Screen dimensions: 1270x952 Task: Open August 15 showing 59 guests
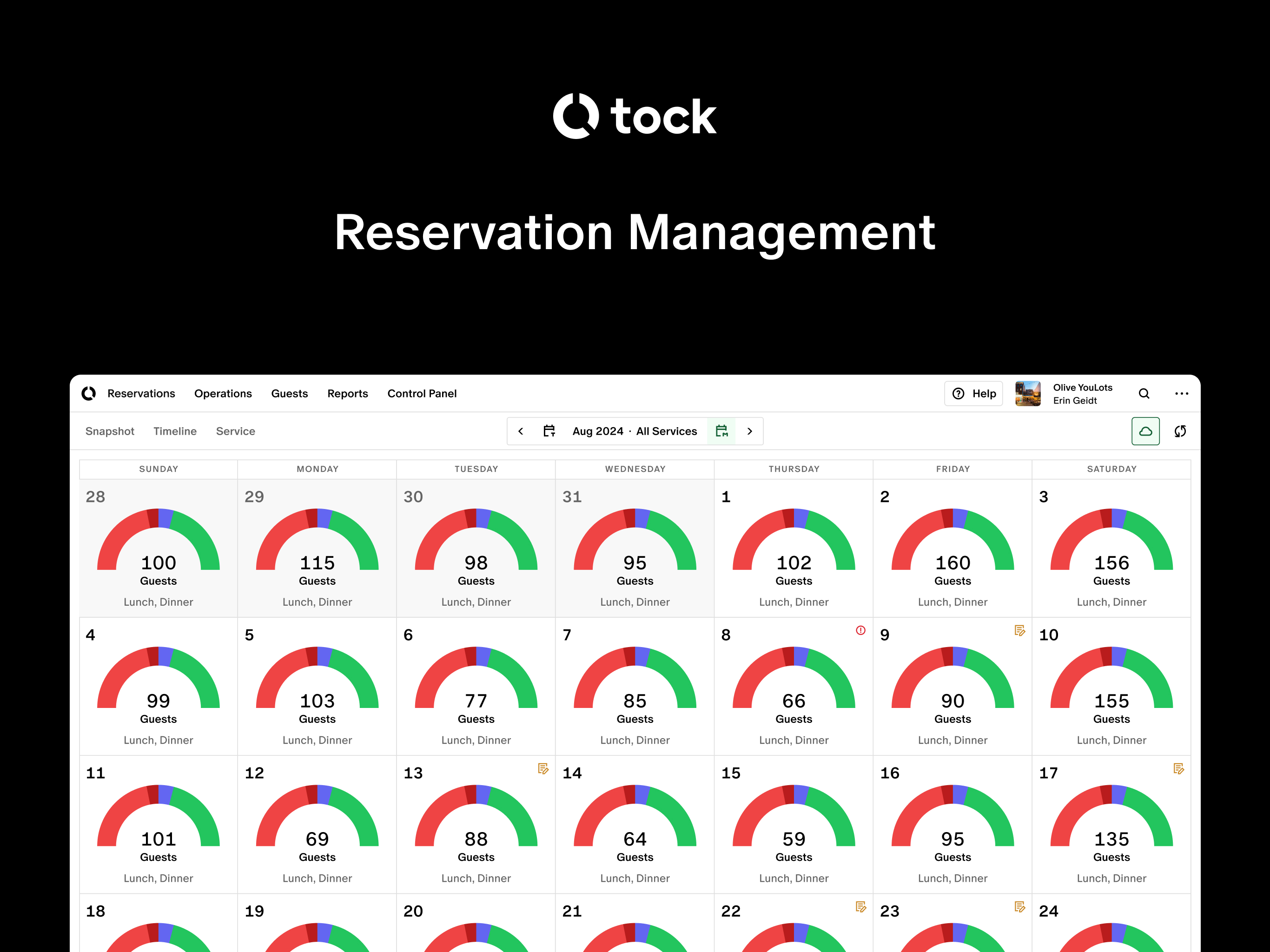[x=794, y=825]
